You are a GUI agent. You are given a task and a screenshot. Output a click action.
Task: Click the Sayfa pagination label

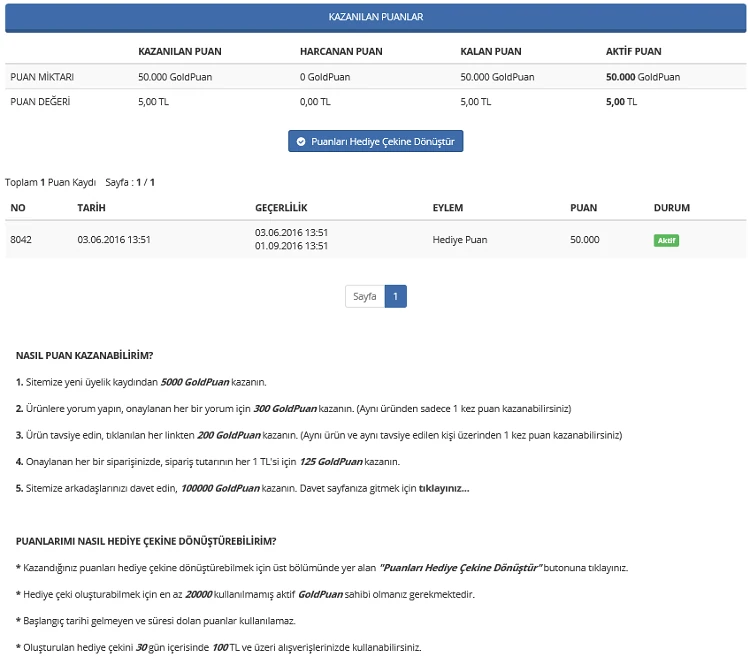(365, 297)
